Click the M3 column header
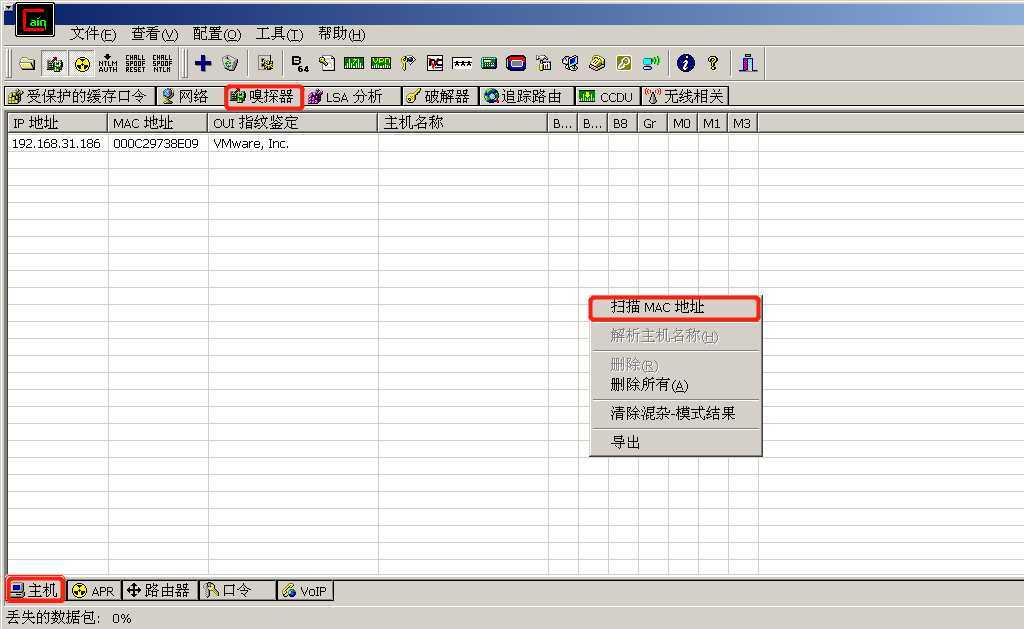Viewport: 1024px width, 629px height. (x=743, y=123)
